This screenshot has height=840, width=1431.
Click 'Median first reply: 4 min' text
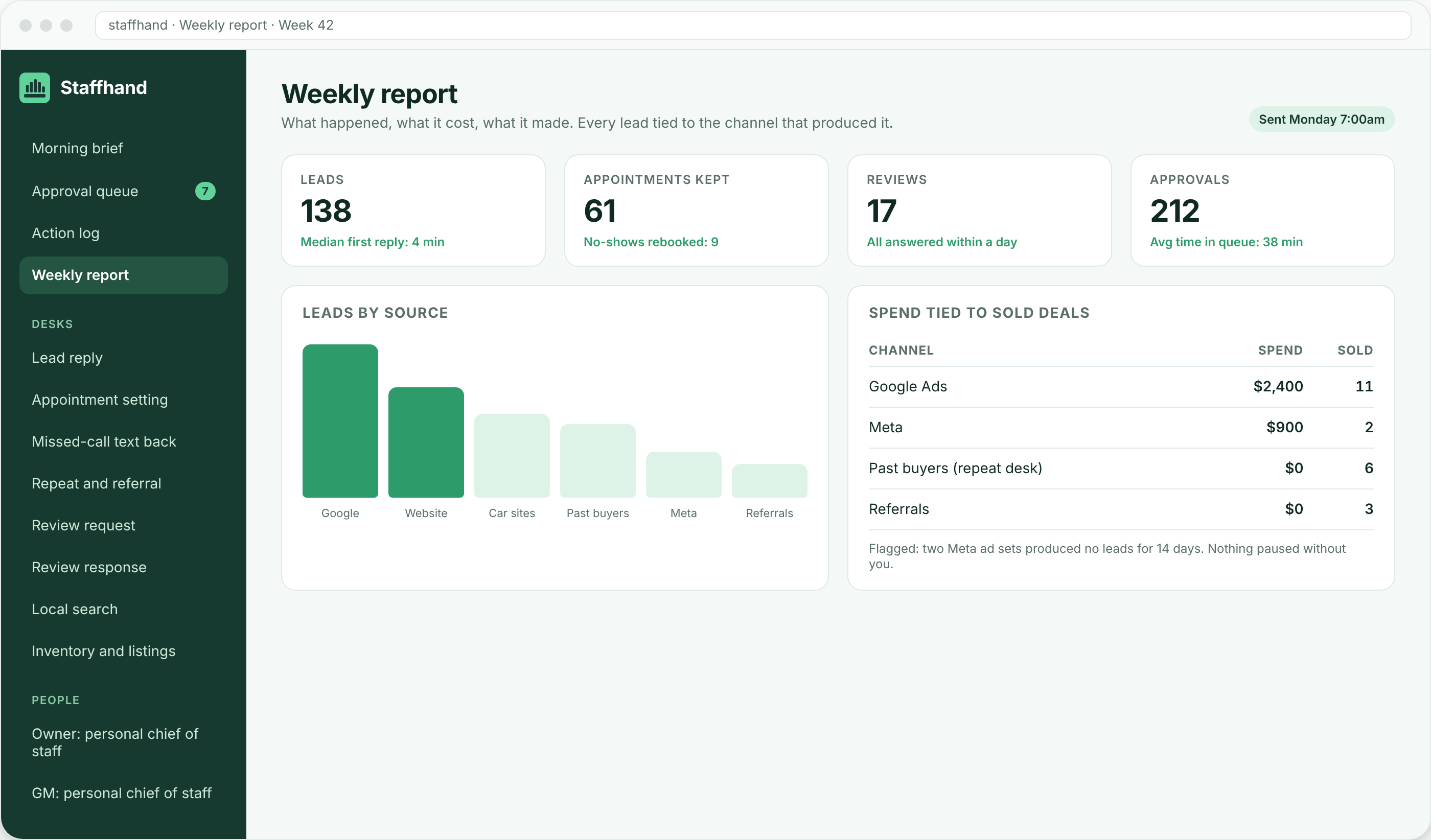(373, 242)
